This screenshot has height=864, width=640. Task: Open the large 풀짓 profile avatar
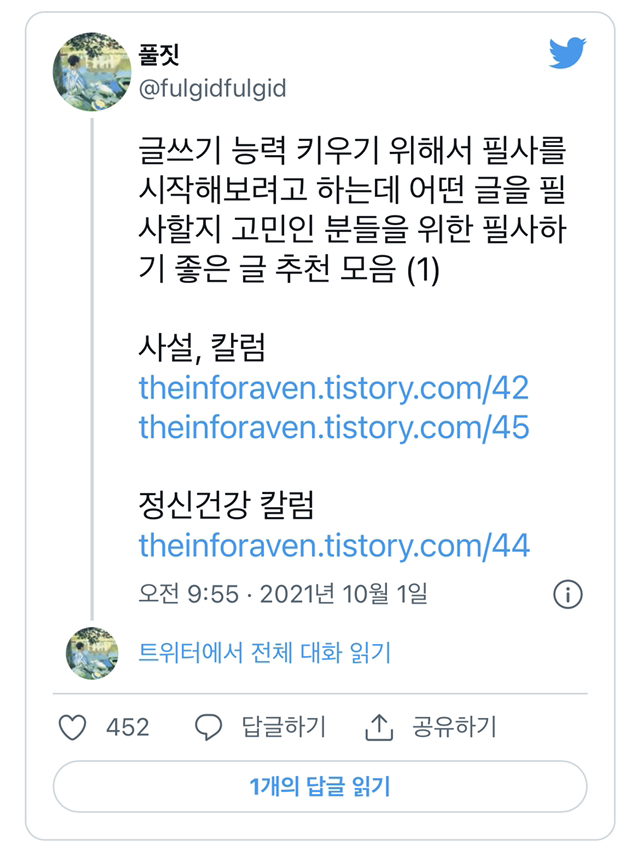91,69
